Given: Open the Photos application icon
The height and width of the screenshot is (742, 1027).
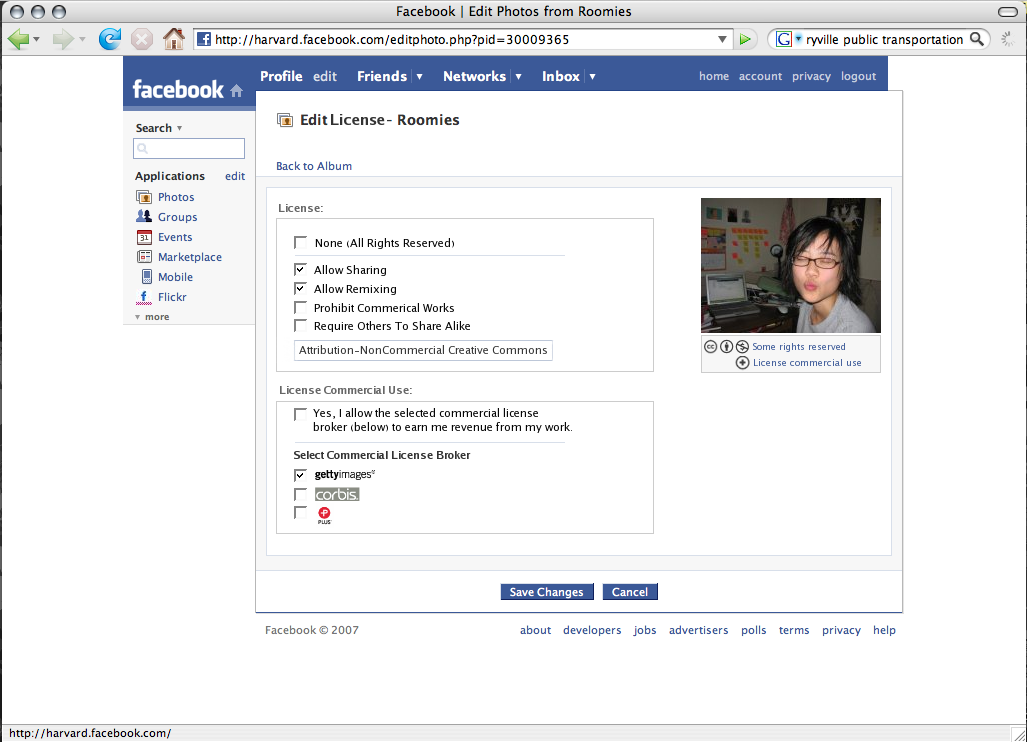Looking at the screenshot, I should (x=143, y=196).
